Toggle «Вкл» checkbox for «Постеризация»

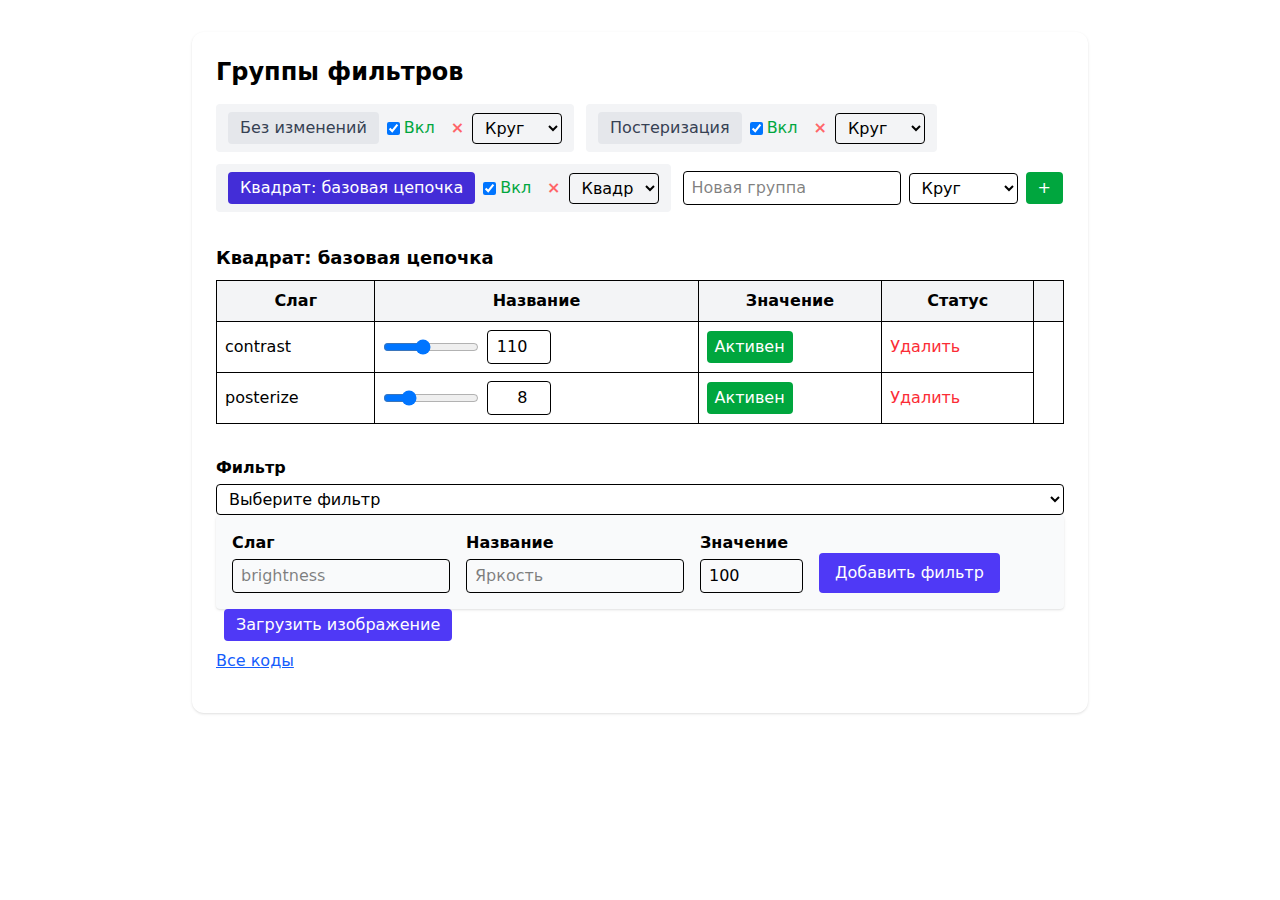coord(757,128)
